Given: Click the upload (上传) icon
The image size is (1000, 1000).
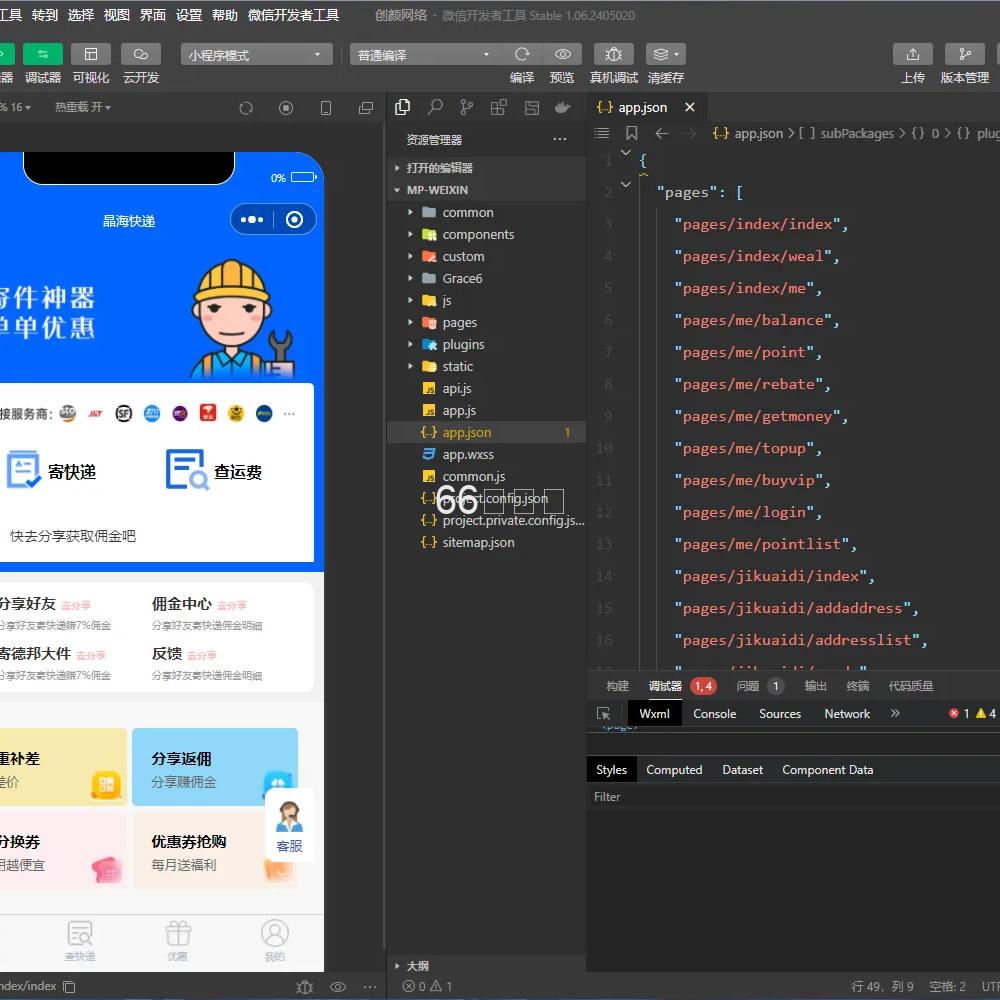Looking at the screenshot, I should click(x=913, y=54).
